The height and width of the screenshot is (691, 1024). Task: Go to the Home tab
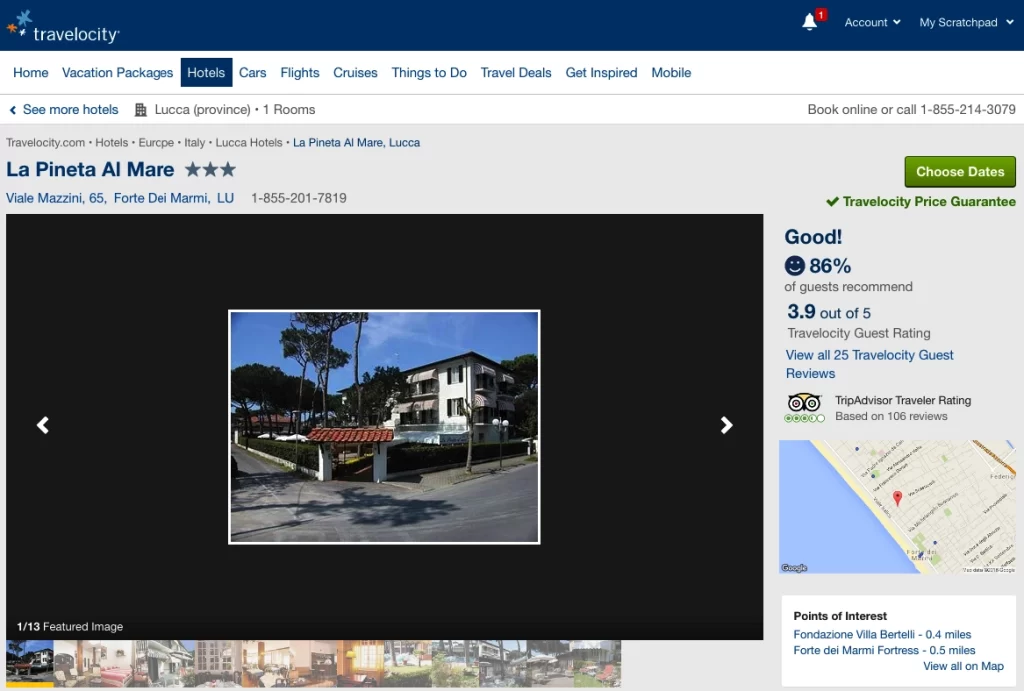pos(31,72)
